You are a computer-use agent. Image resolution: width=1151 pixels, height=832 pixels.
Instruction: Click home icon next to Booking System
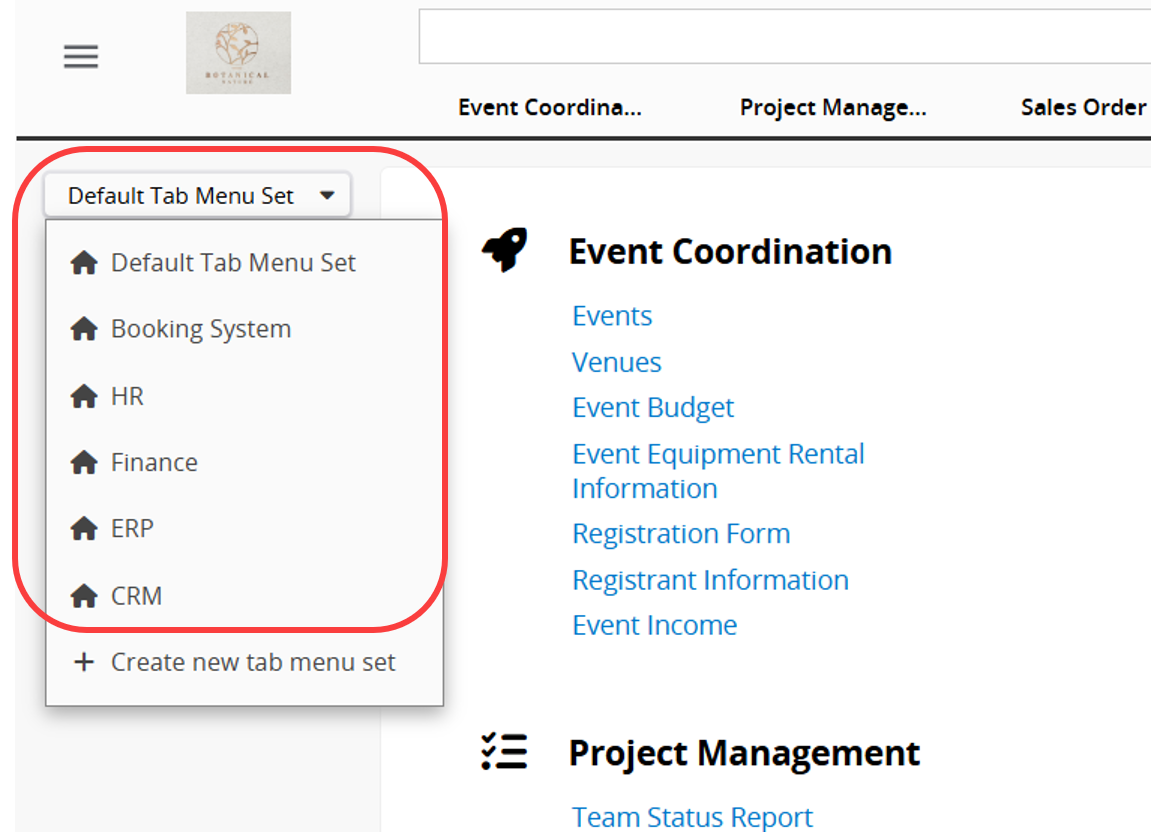click(x=84, y=329)
